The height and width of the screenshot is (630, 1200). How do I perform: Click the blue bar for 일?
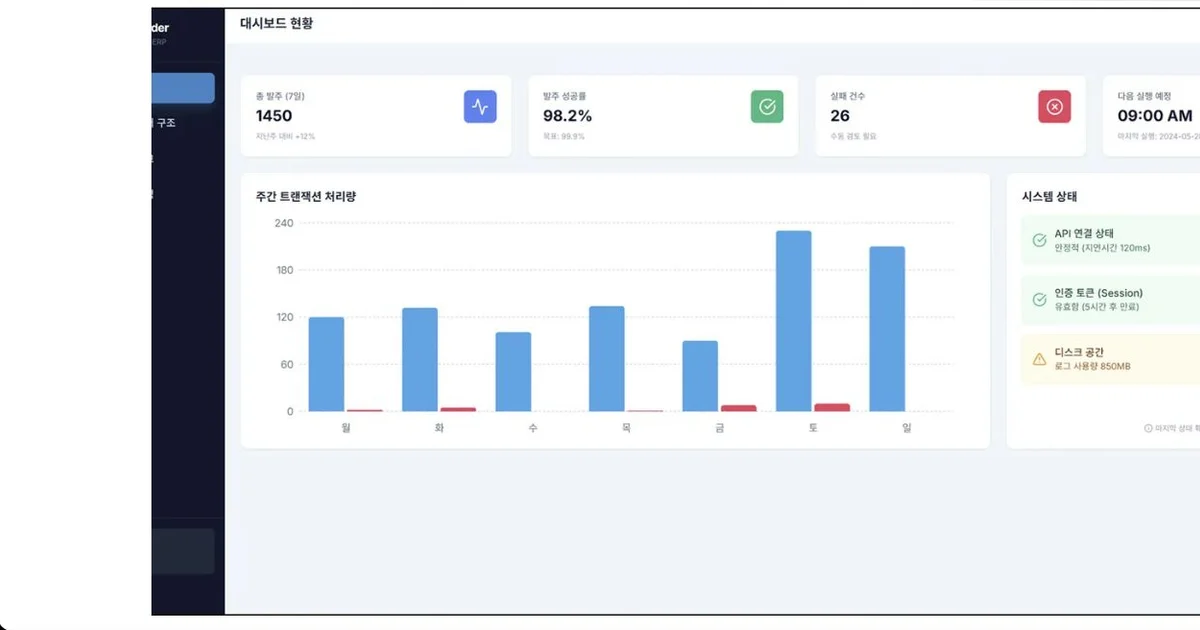click(x=887, y=329)
